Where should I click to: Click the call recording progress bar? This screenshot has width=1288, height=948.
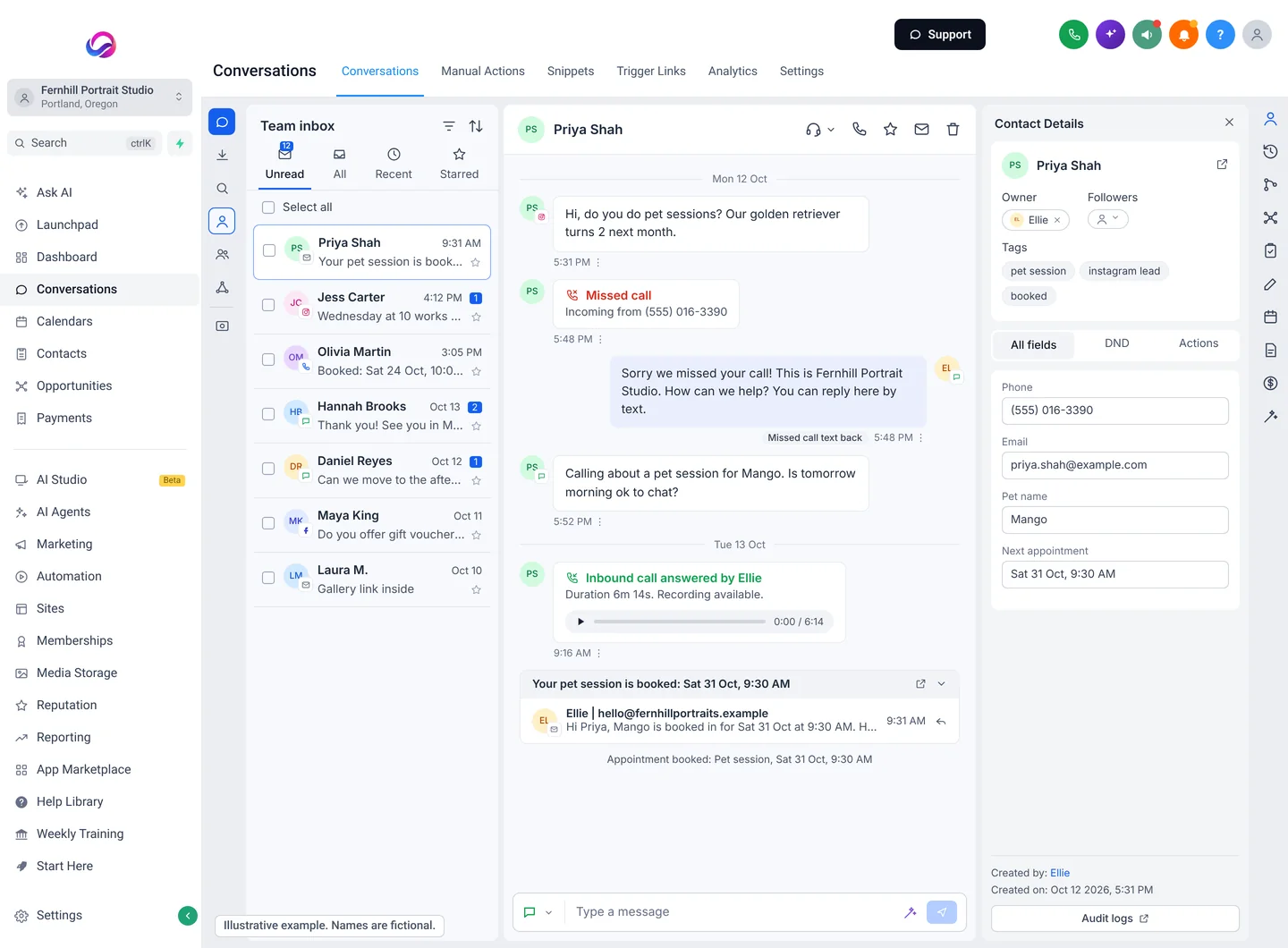[x=680, y=622]
